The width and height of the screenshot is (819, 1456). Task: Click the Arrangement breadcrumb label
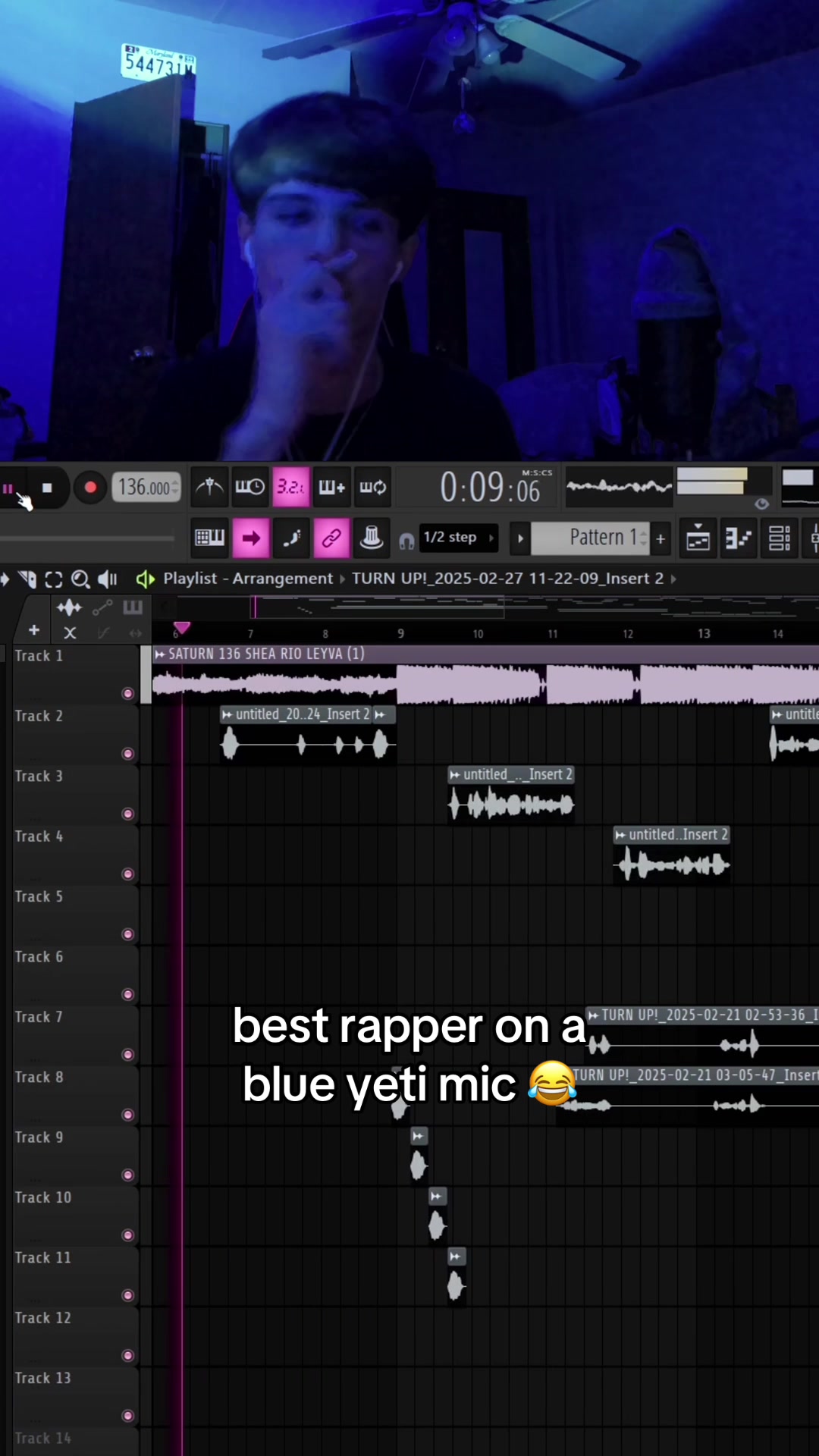click(x=282, y=579)
